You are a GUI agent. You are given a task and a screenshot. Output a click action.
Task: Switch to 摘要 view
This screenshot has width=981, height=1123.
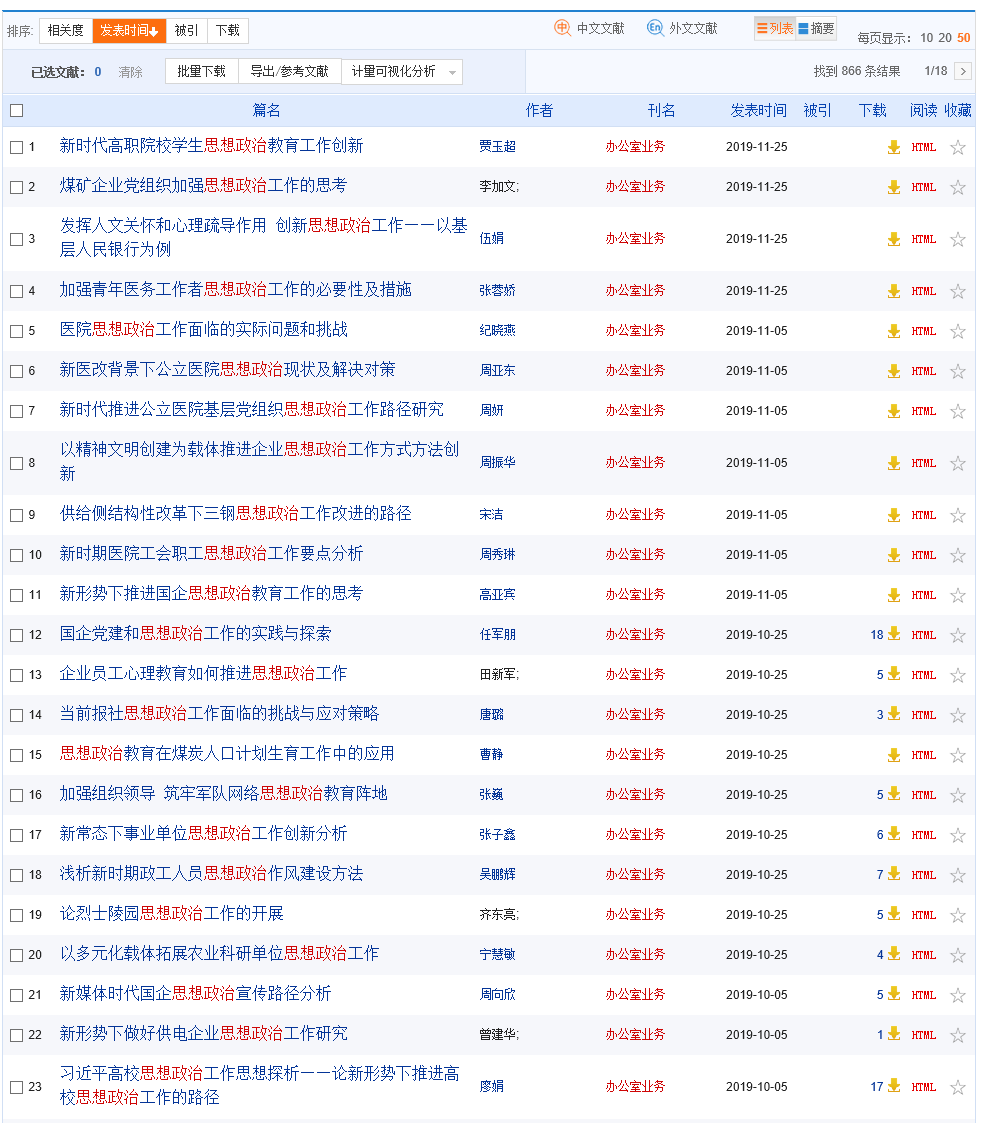(x=816, y=29)
